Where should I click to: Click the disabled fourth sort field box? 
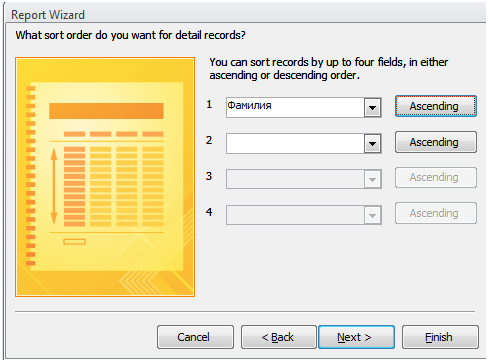pos(295,215)
